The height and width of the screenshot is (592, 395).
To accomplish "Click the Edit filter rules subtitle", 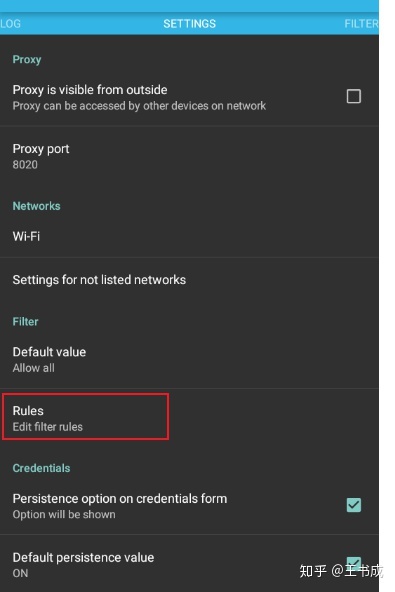I will (x=48, y=427).
